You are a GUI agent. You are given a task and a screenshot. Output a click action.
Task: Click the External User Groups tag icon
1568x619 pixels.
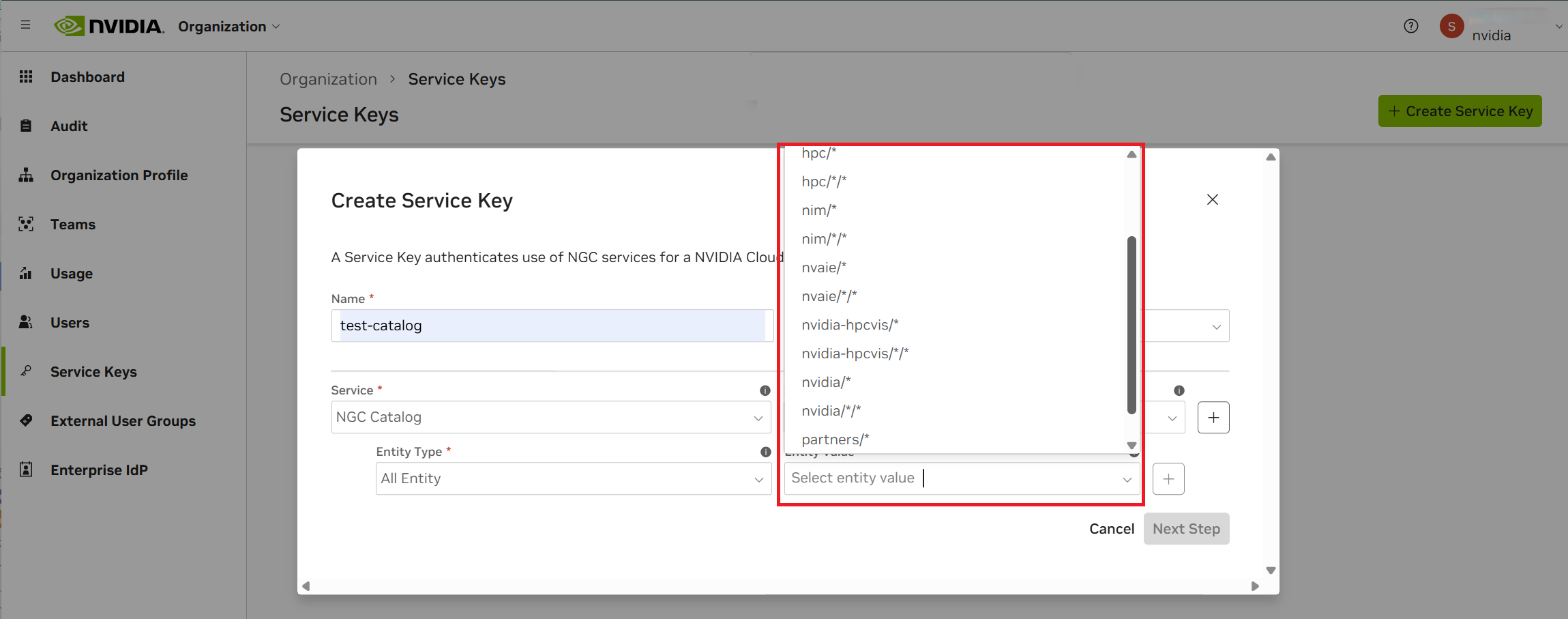pos(26,420)
